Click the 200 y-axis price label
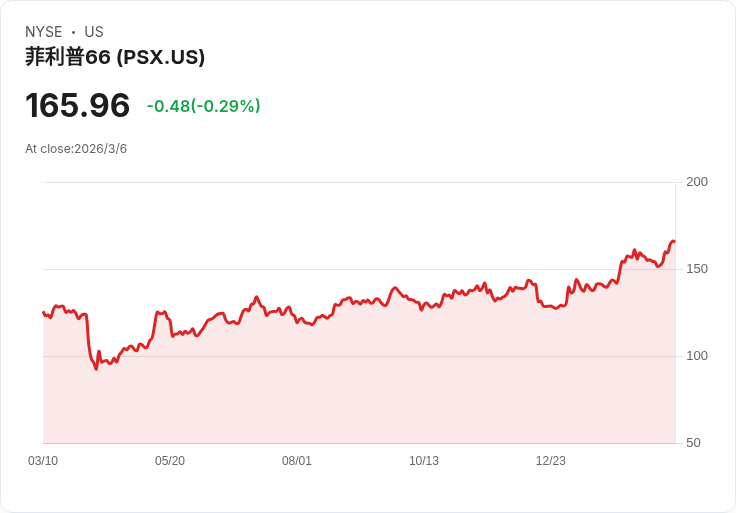 click(x=696, y=182)
